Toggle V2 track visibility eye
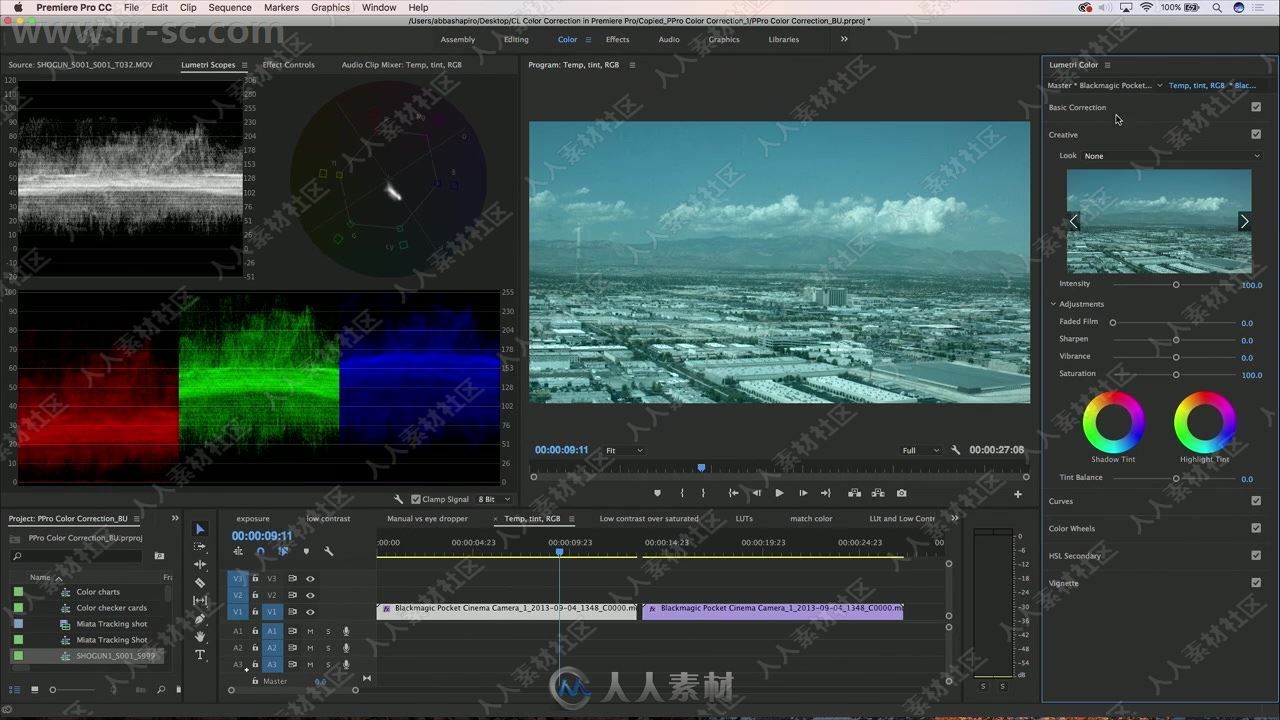 click(x=310, y=595)
